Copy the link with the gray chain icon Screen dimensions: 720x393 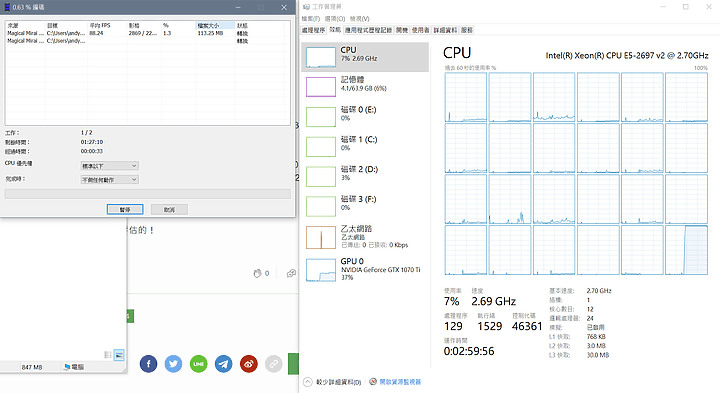pyautogui.click(x=274, y=364)
